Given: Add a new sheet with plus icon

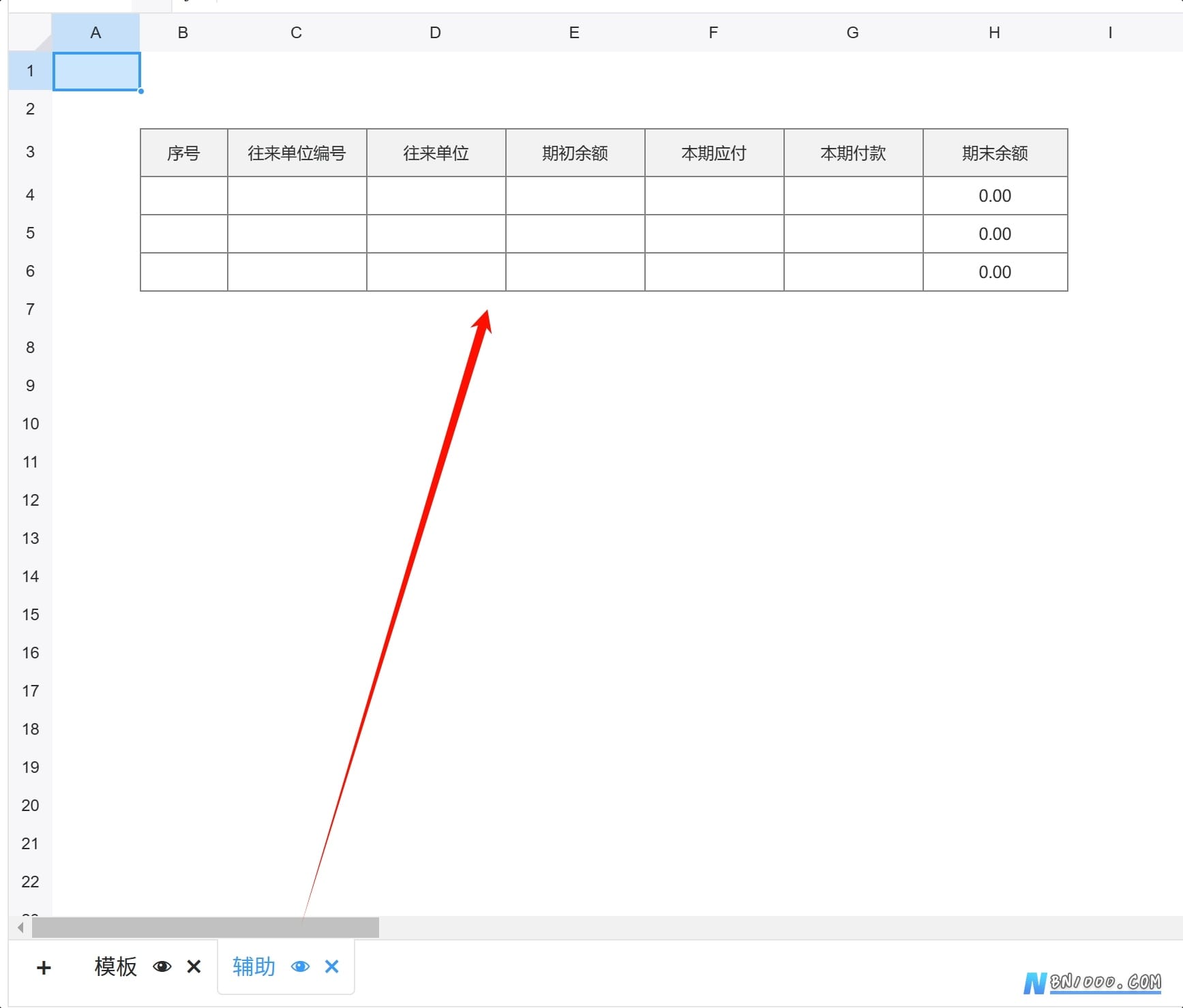Looking at the screenshot, I should point(44,967).
